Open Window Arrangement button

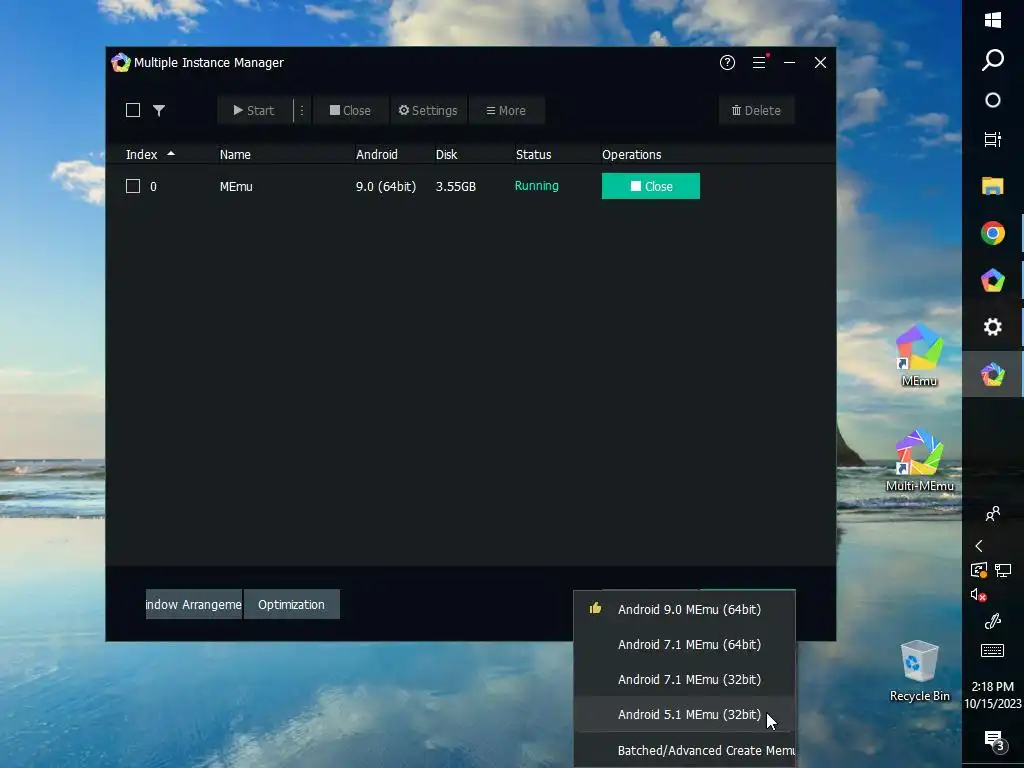pos(193,604)
